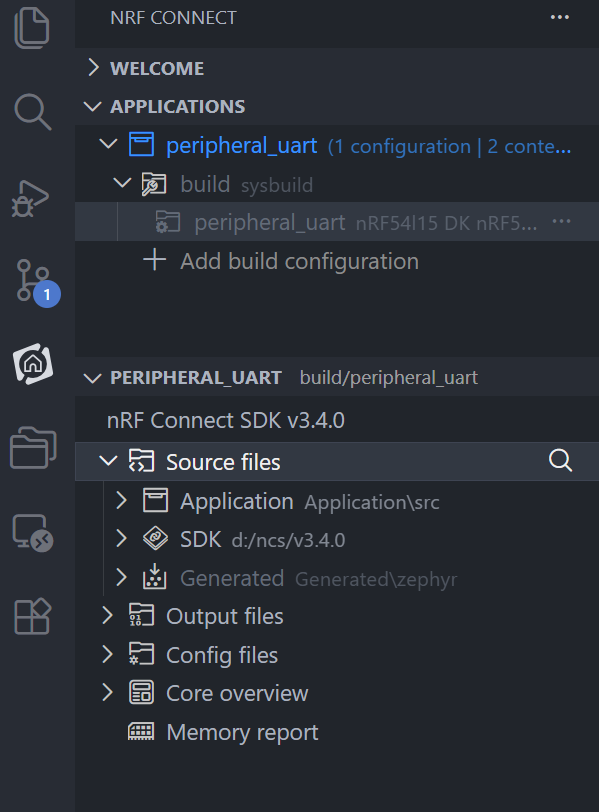Expand the Output files node
This screenshot has height=812, width=599.
click(107, 615)
